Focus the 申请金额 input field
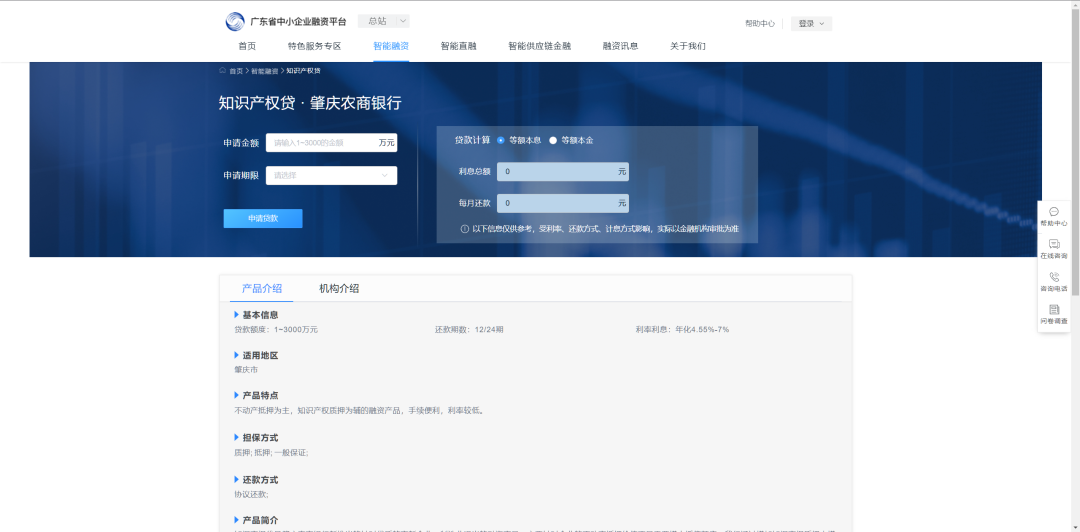Screen dimensions: 1080x532 [x=331, y=143]
